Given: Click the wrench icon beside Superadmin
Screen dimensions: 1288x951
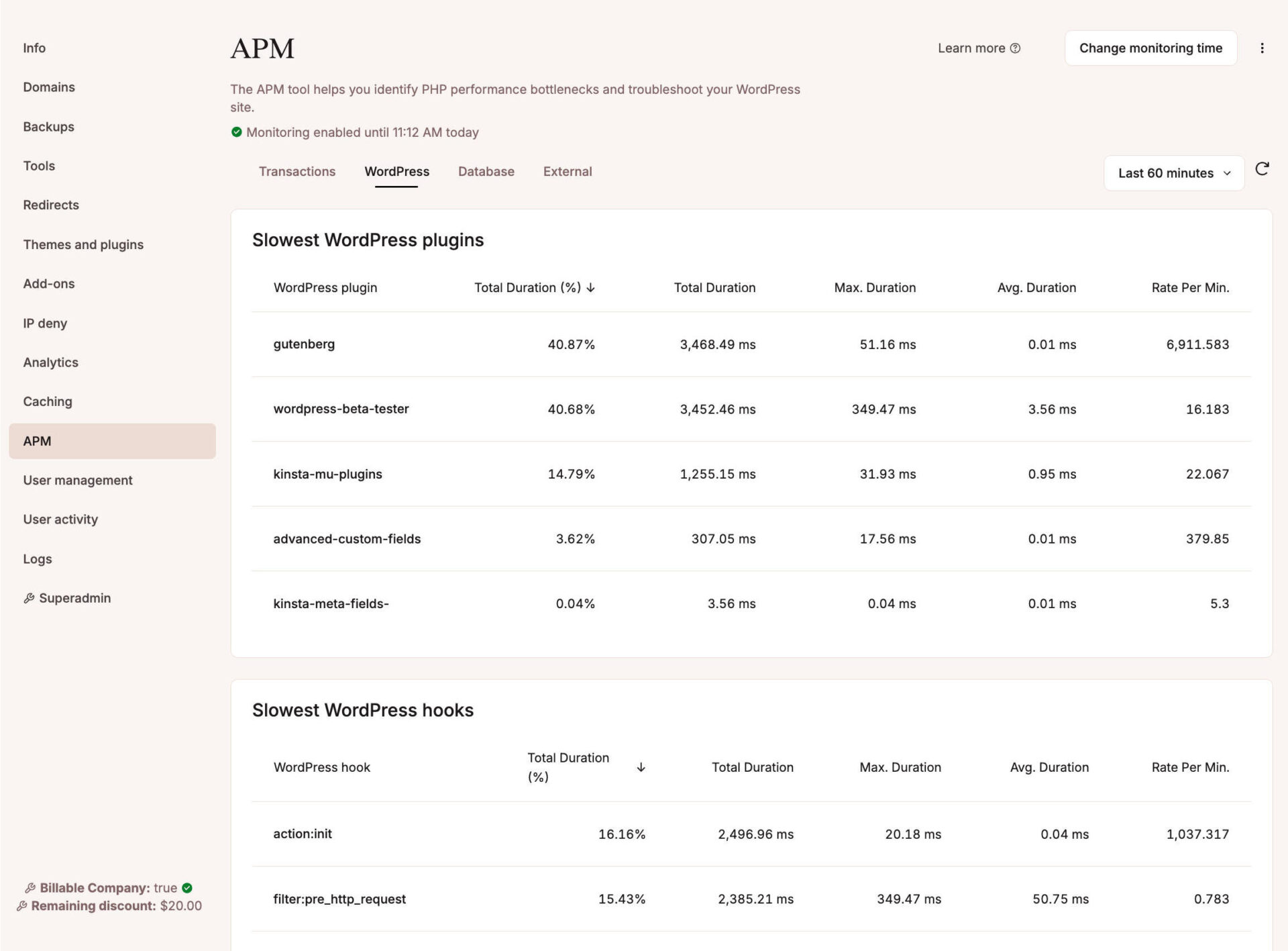Looking at the screenshot, I should pyautogui.click(x=29, y=597).
